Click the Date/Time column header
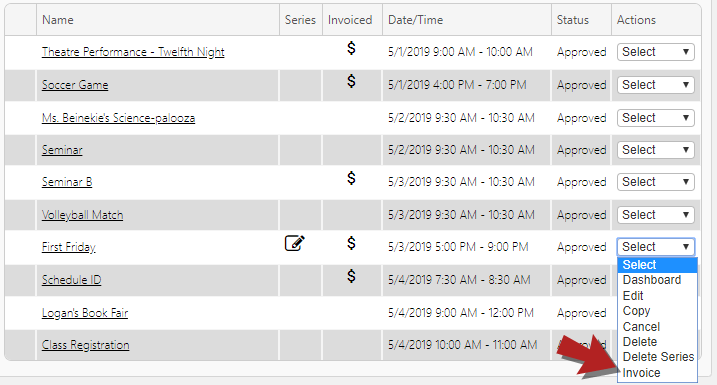This screenshot has height=385, width=717. coord(415,20)
